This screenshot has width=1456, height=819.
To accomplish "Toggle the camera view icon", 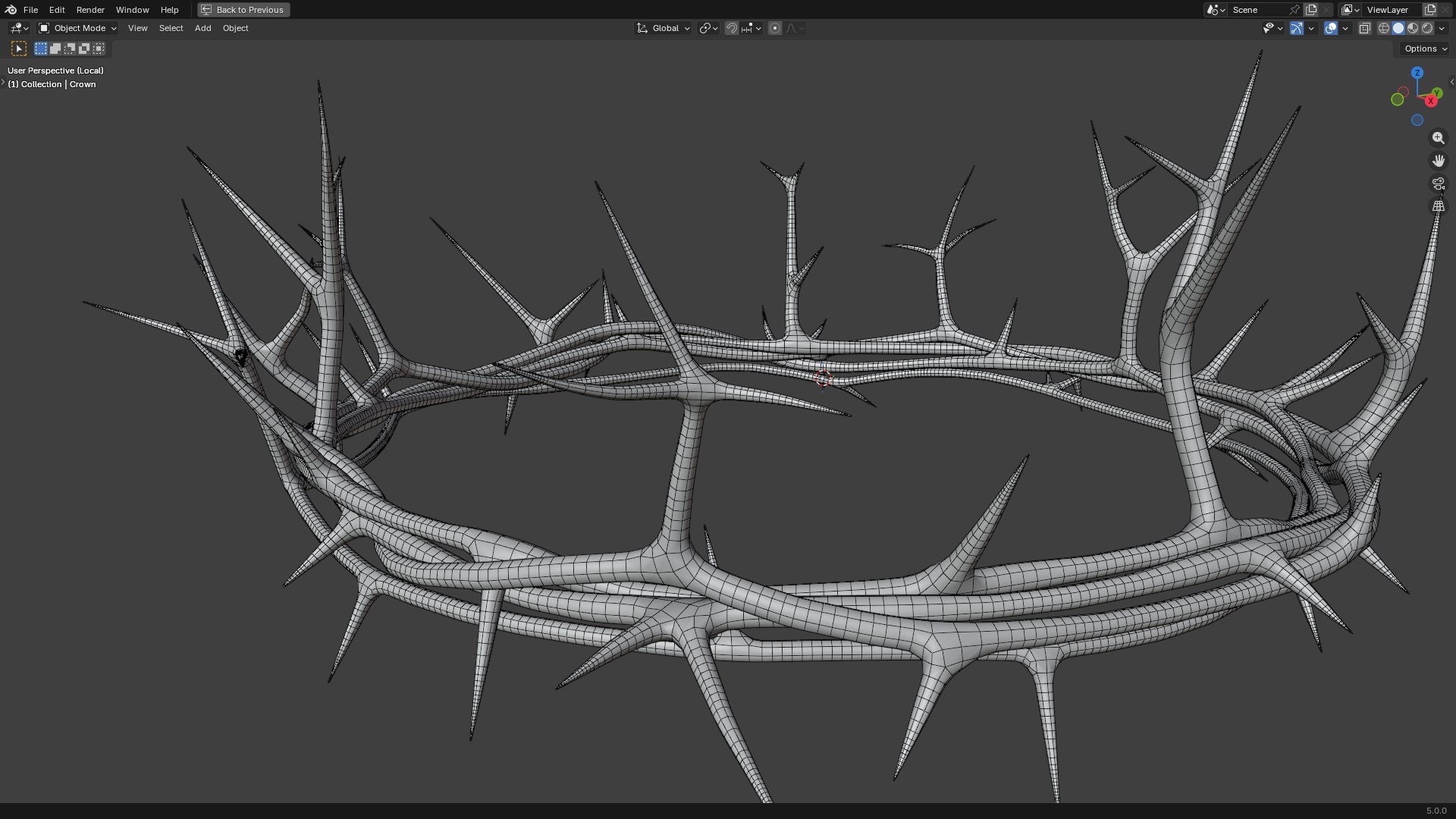I will point(1439,184).
